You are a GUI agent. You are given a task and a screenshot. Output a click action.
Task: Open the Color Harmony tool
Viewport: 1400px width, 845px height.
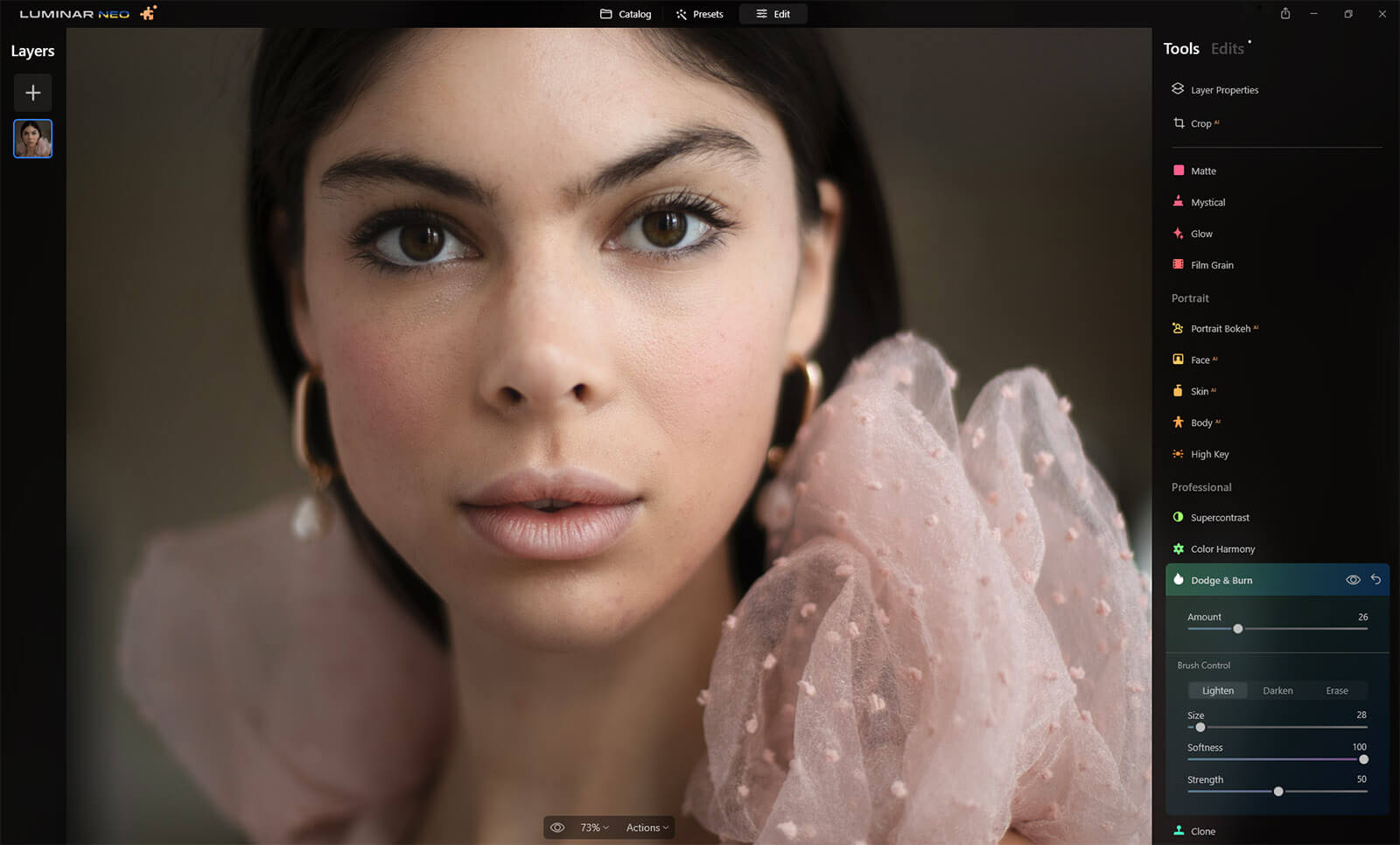[1221, 549]
